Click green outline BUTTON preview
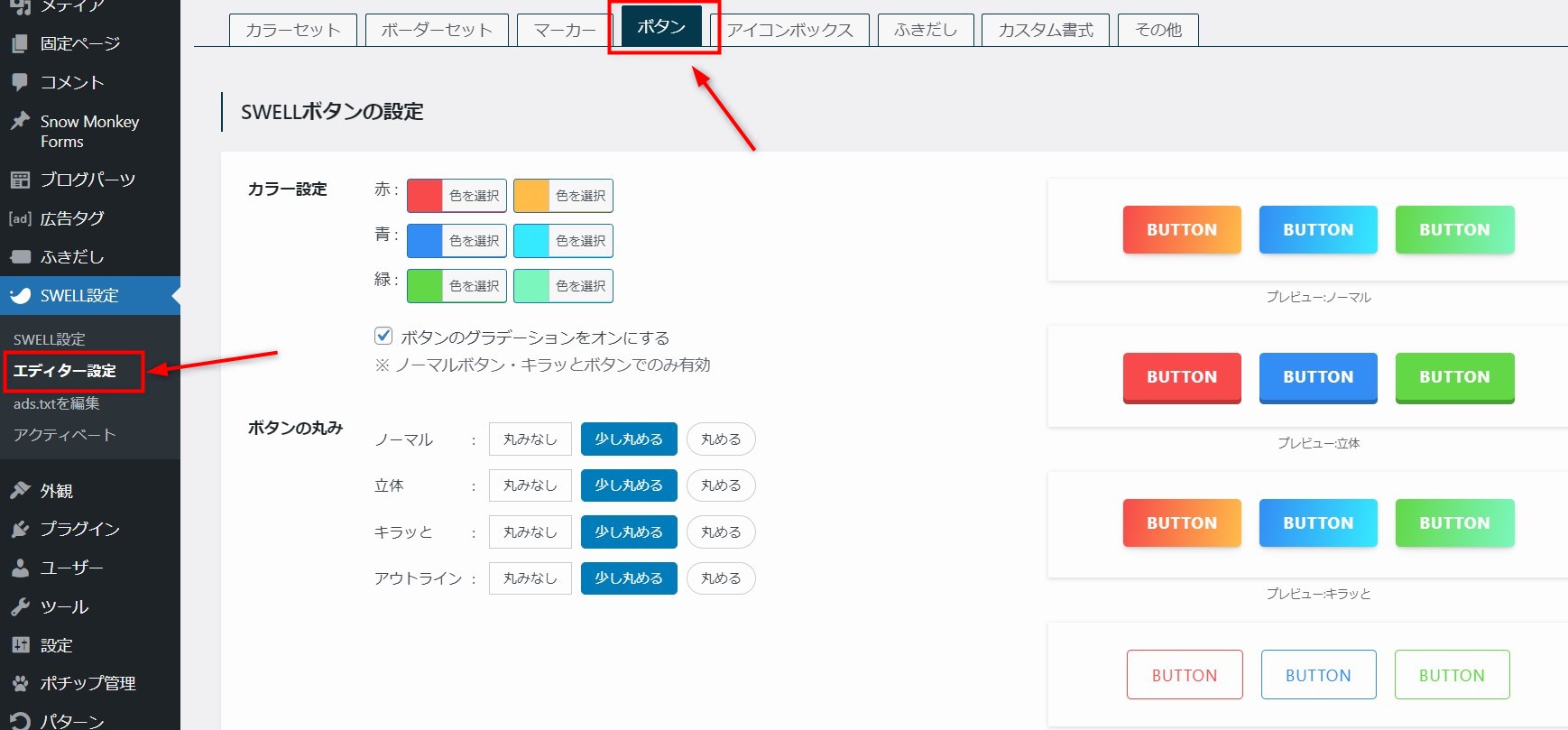Viewport: 1568px width, 730px height. coord(1452,675)
